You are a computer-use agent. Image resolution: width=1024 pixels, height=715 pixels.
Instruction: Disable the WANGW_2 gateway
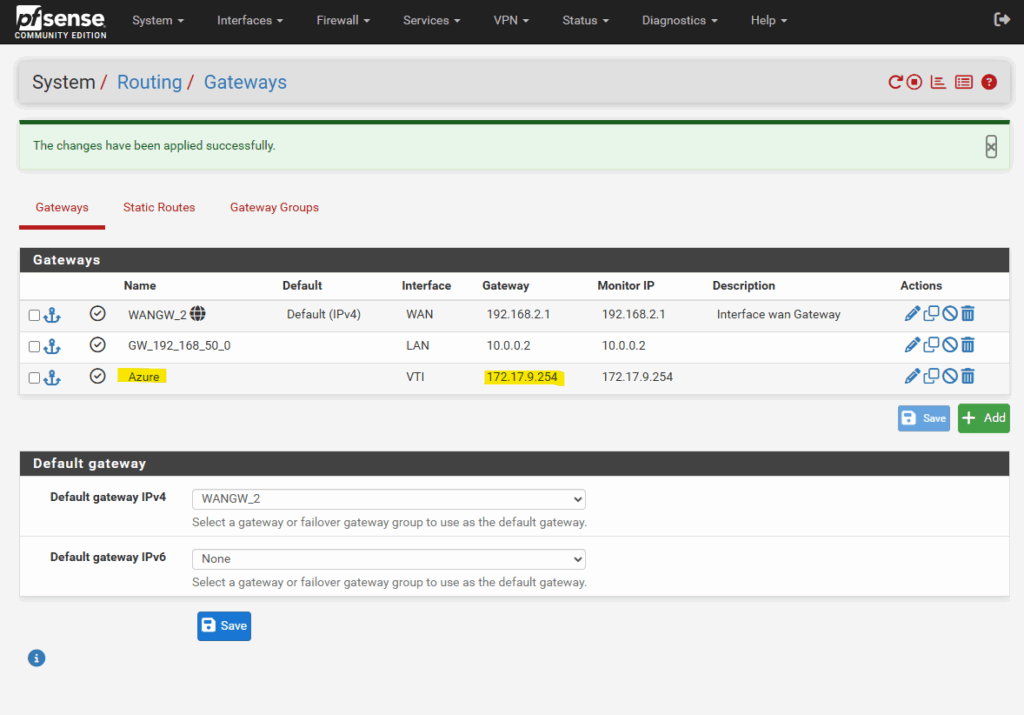tap(950, 313)
